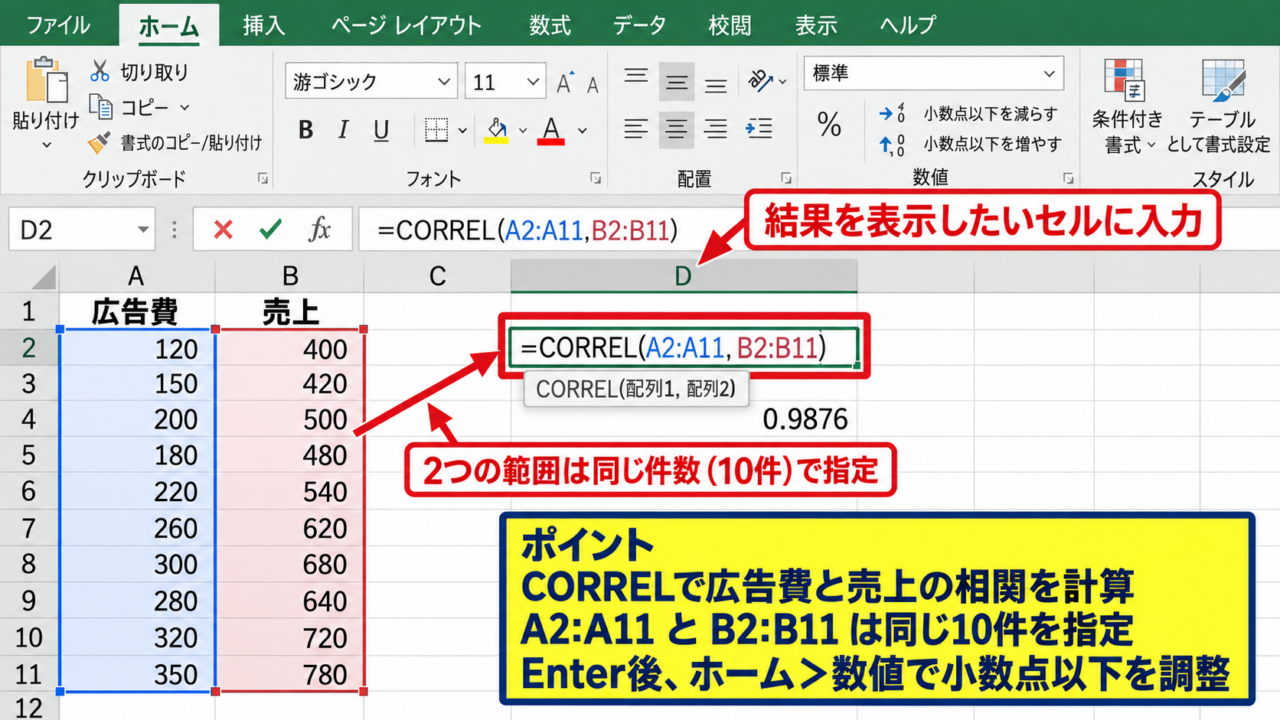Click the text orientation icon

[x=762, y=80]
